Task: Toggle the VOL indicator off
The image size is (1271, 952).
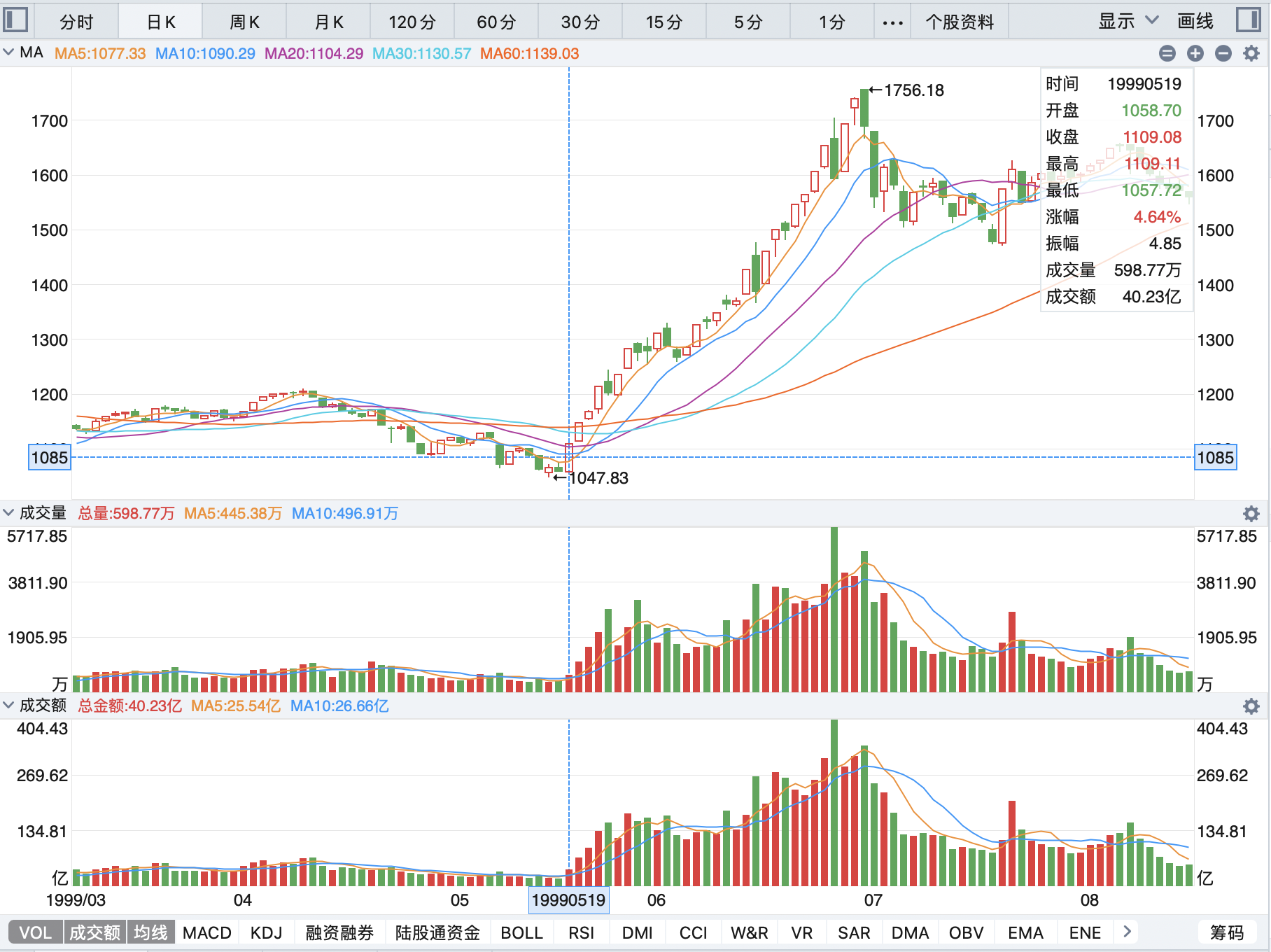Action: pyautogui.click(x=35, y=932)
